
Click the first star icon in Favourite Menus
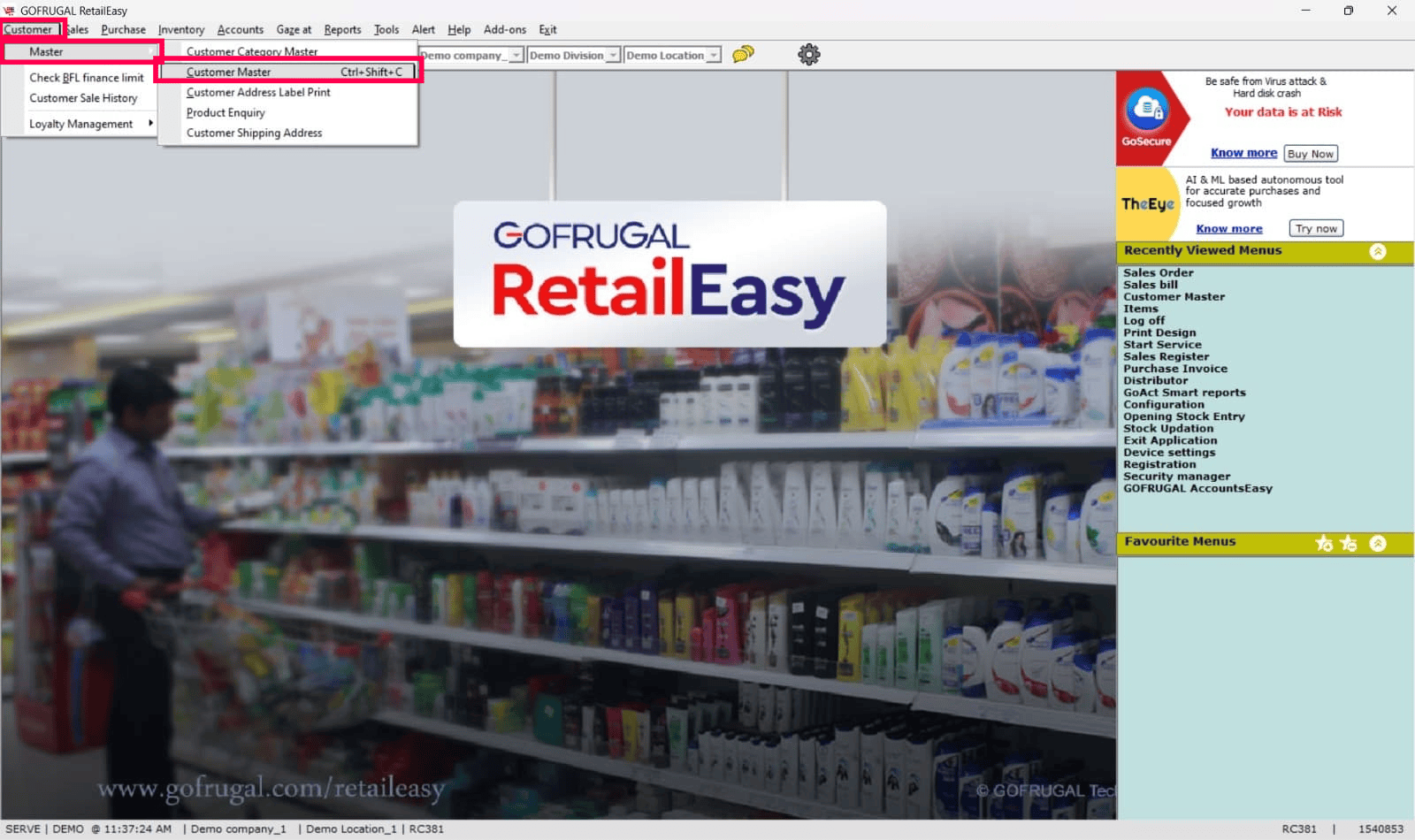[x=1324, y=543]
